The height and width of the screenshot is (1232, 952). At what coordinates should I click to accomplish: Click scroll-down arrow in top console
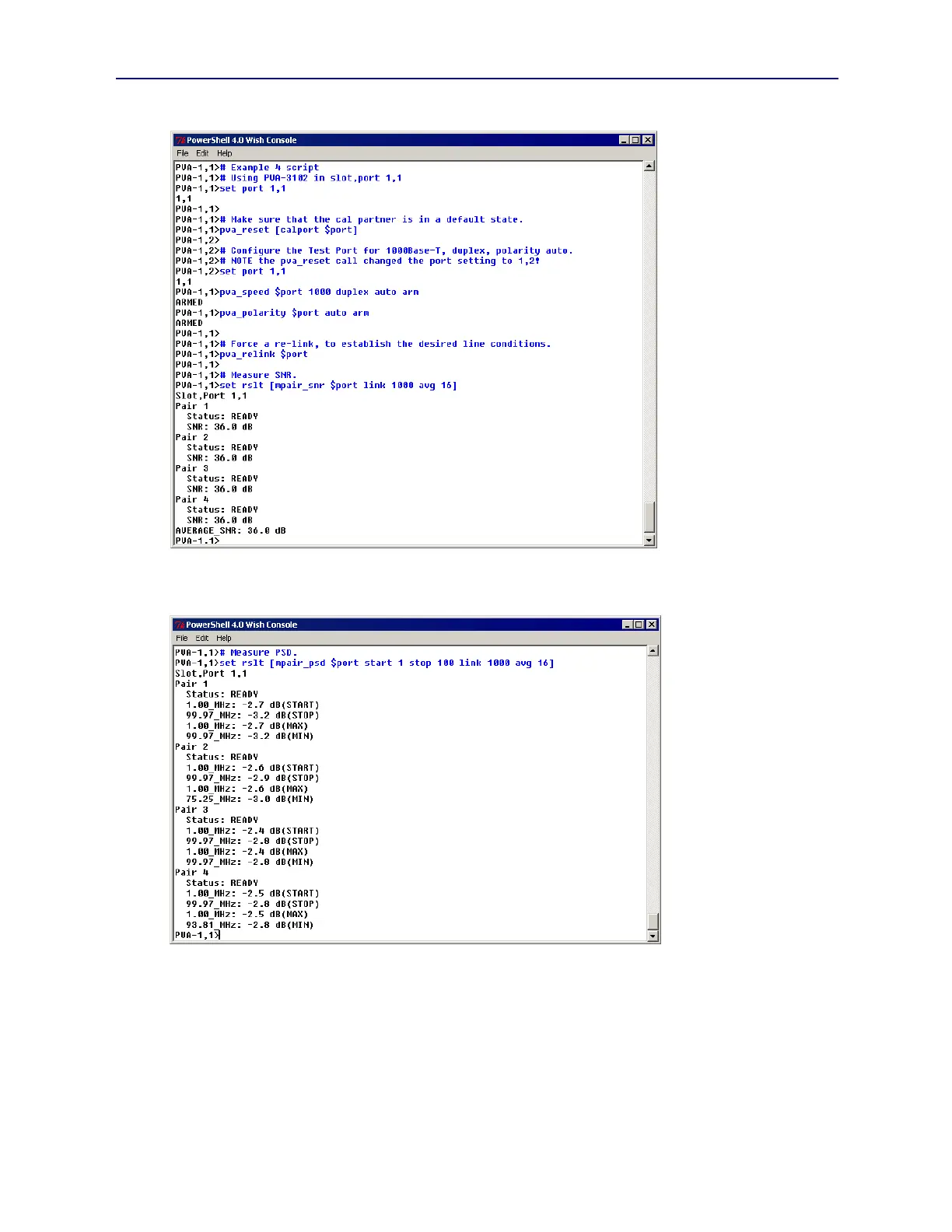pos(649,540)
